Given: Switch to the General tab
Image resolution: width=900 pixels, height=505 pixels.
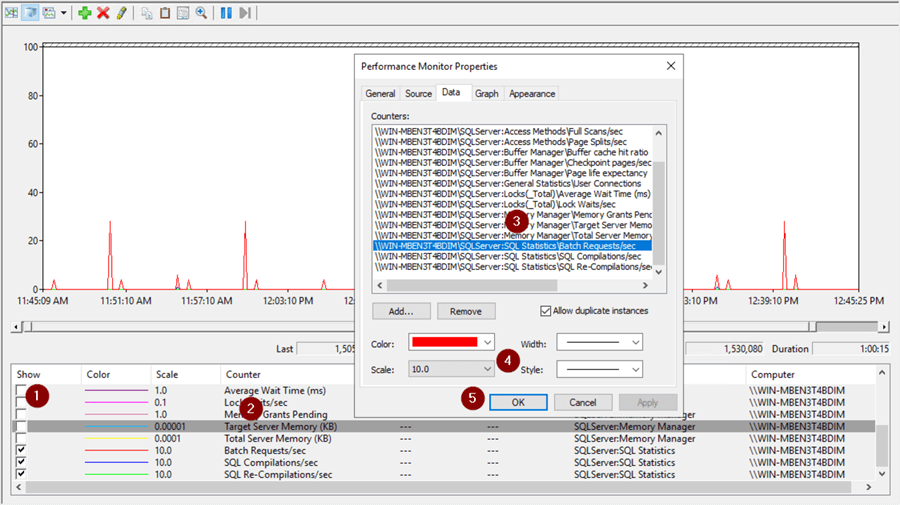Looking at the screenshot, I should pos(381,94).
